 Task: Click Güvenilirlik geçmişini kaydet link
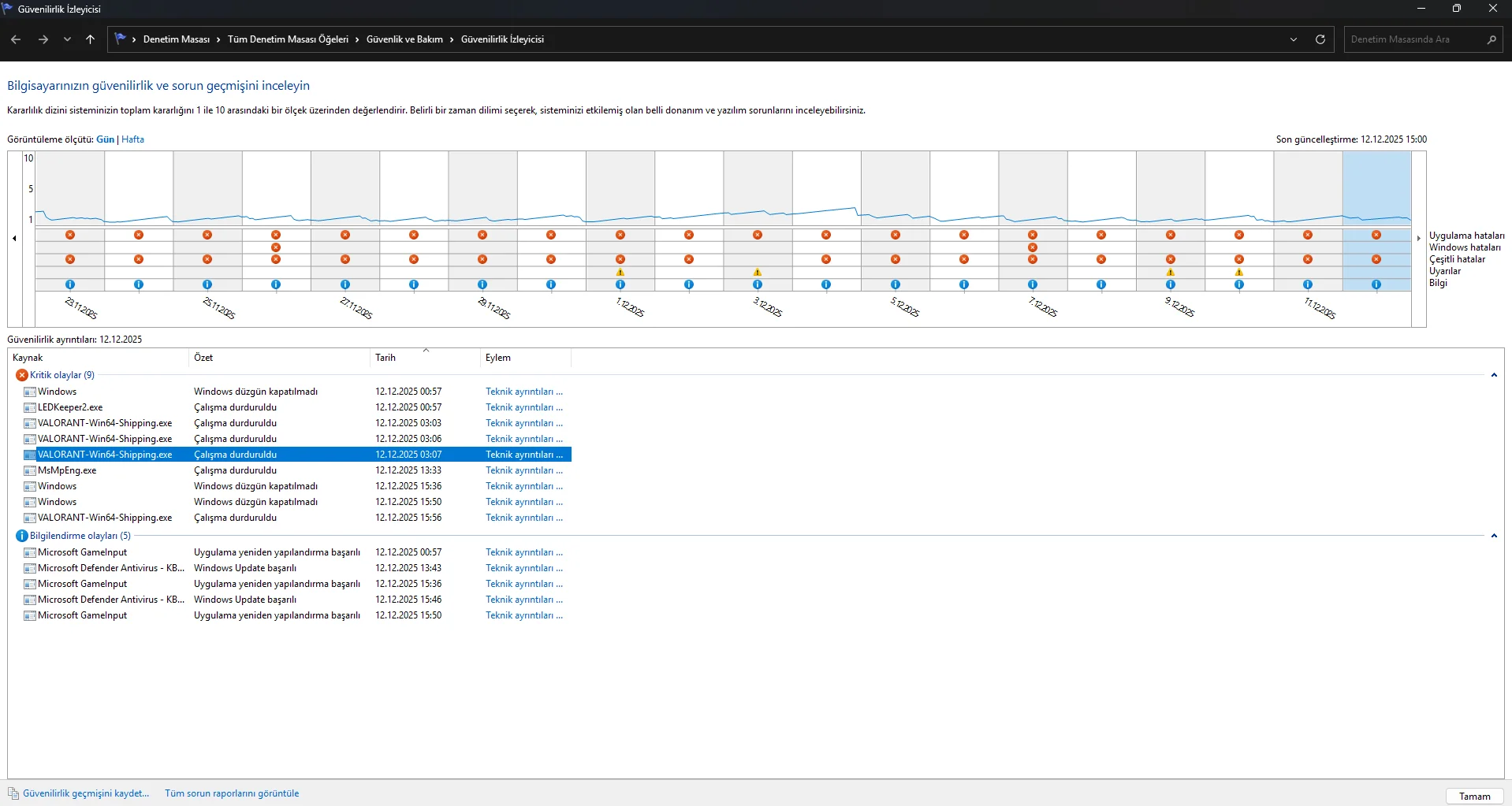coord(86,793)
